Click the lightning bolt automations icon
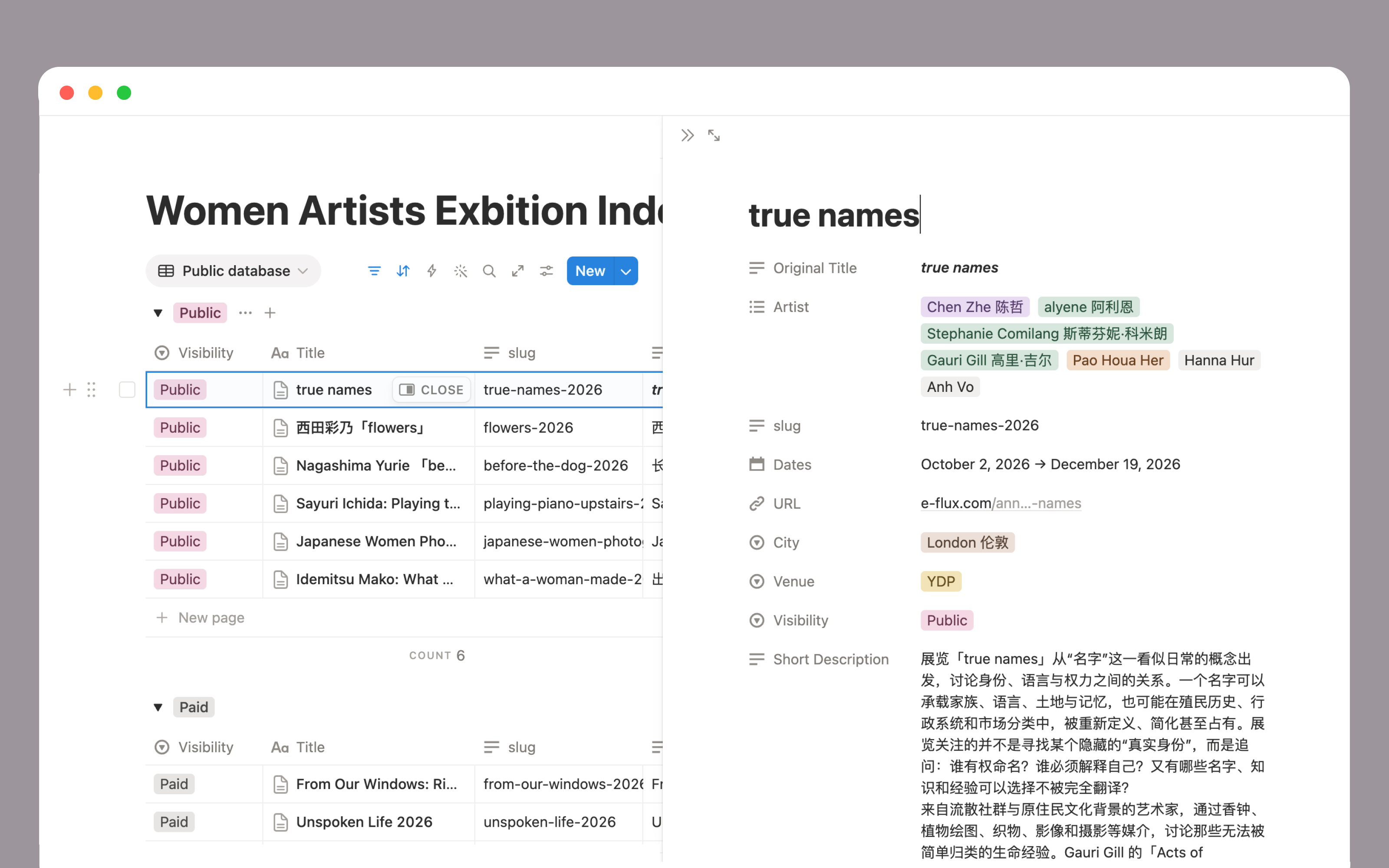The image size is (1389, 868). pos(431,271)
